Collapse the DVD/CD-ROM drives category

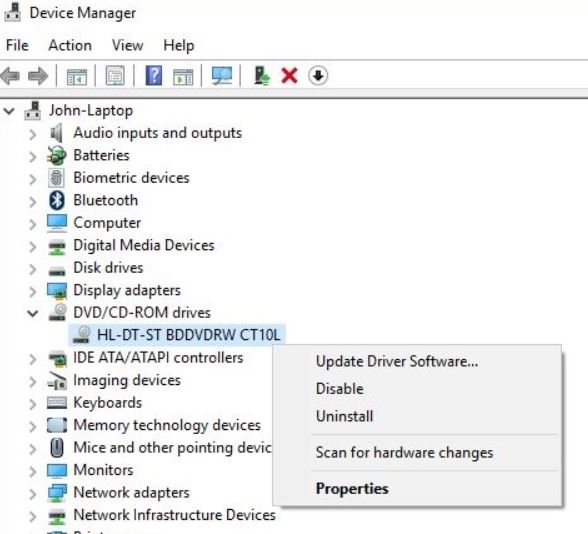click(33, 313)
